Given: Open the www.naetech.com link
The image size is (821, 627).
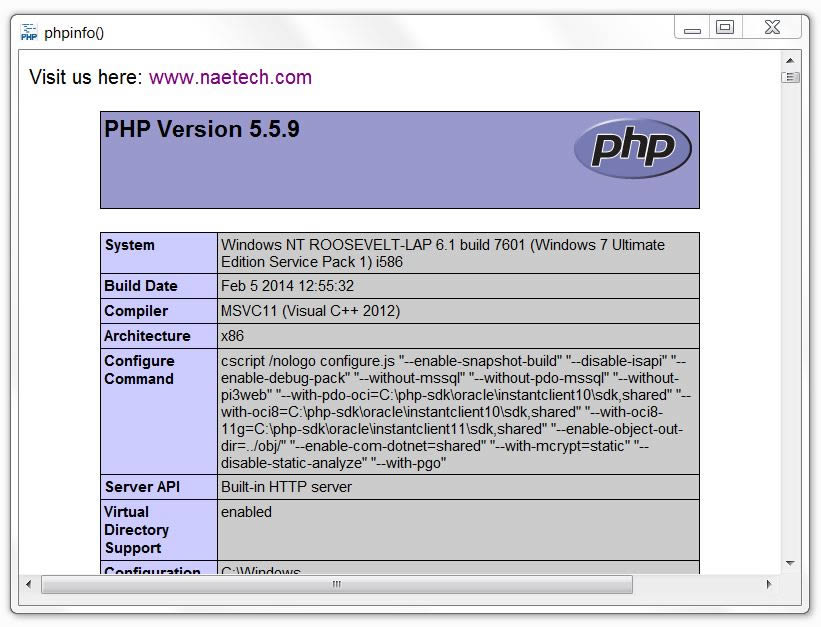Looking at the screenshot, I should pos(230,77).
